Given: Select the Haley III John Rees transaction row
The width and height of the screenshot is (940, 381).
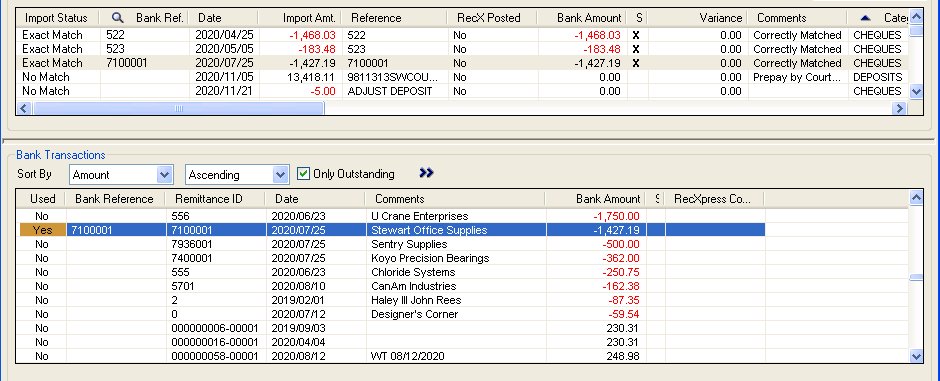Looking at the screenshot, I should pyautogui.click(x=392, y=300).
